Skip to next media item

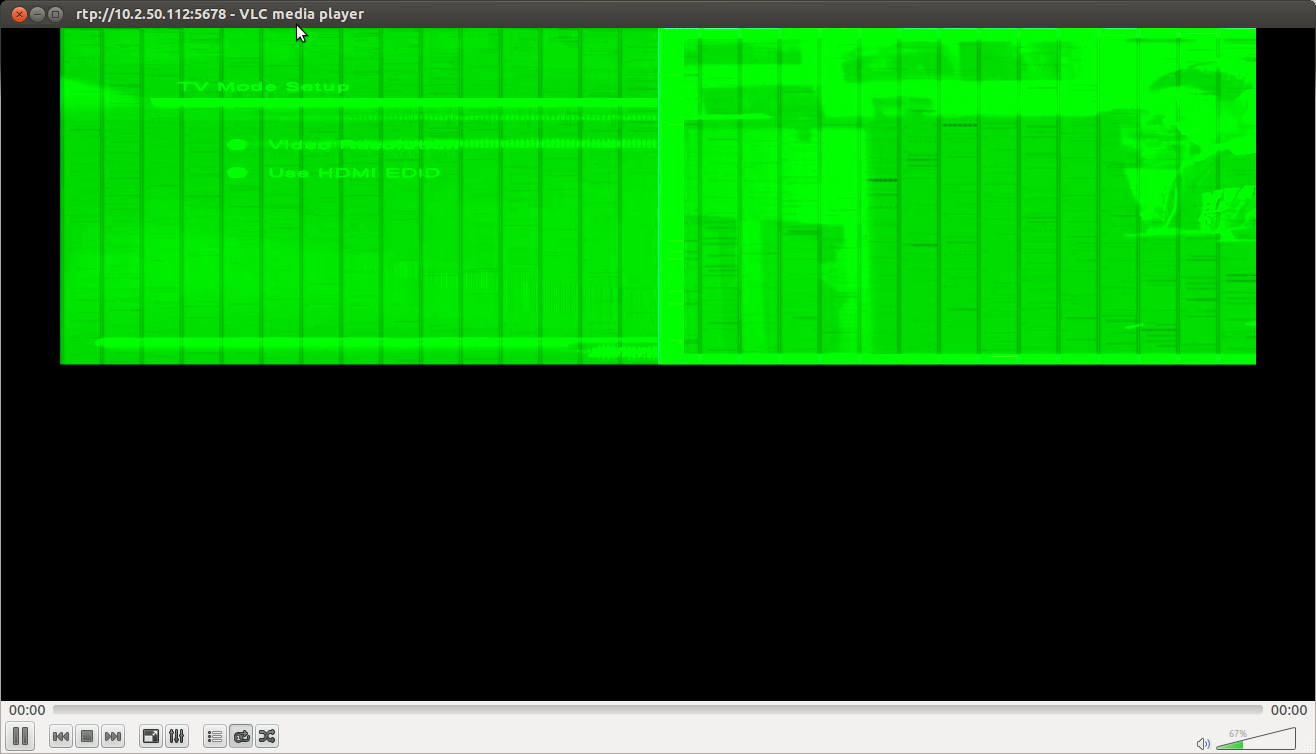pos(113,737)
